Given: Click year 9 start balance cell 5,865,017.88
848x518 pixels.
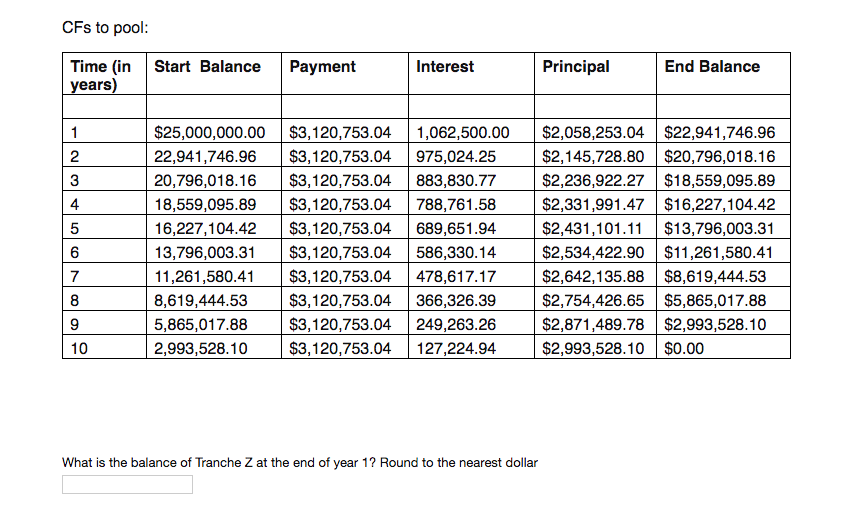Looking at the screenshot, I should tap(200, 325).
